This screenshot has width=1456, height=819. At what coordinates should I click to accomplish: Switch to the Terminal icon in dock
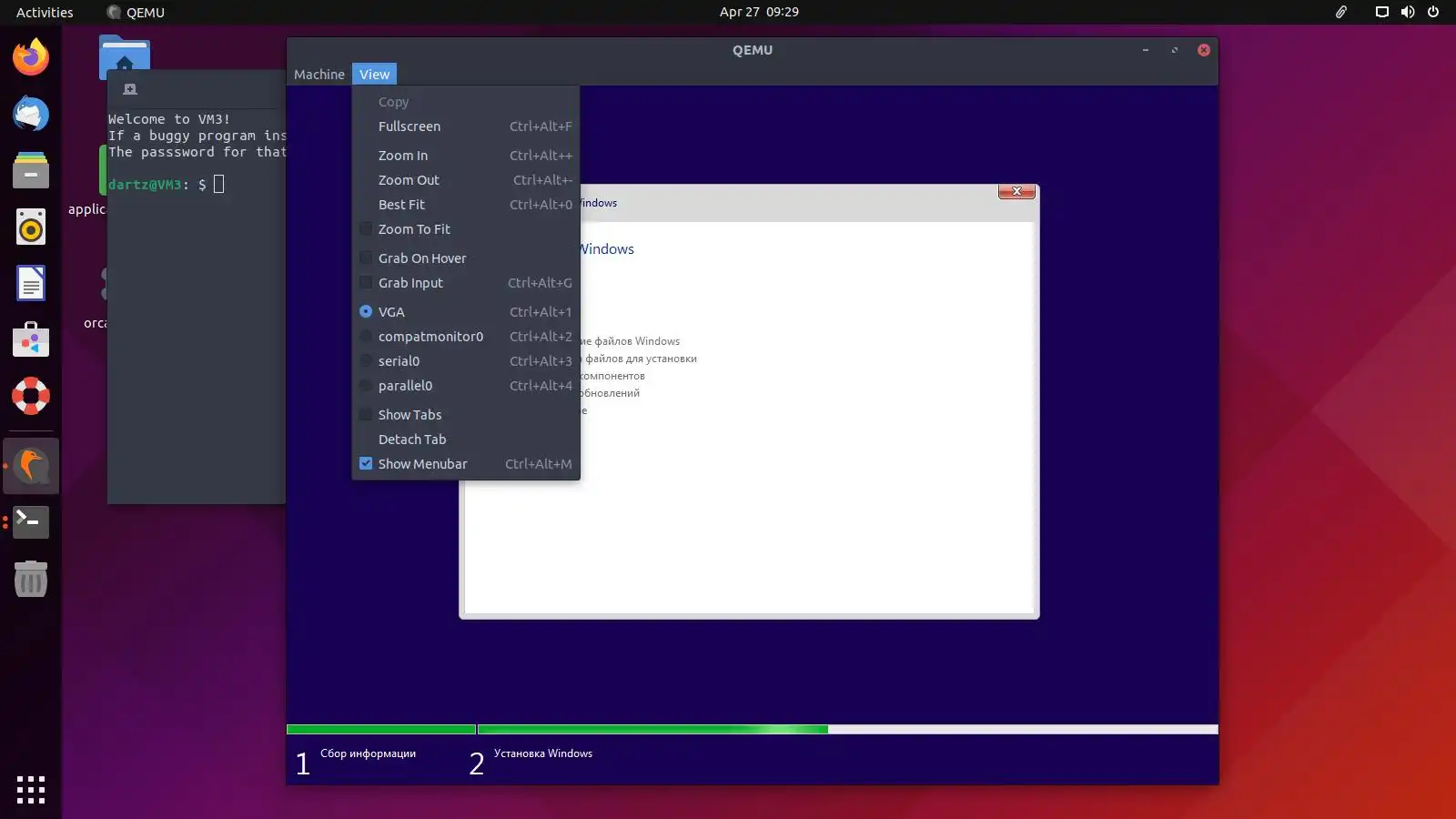31,521
